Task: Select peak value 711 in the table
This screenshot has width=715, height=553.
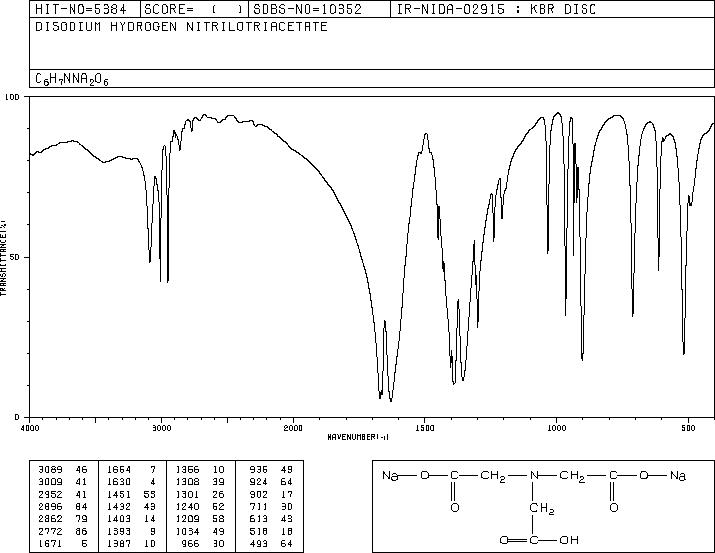Action: [x=259, y=506]
